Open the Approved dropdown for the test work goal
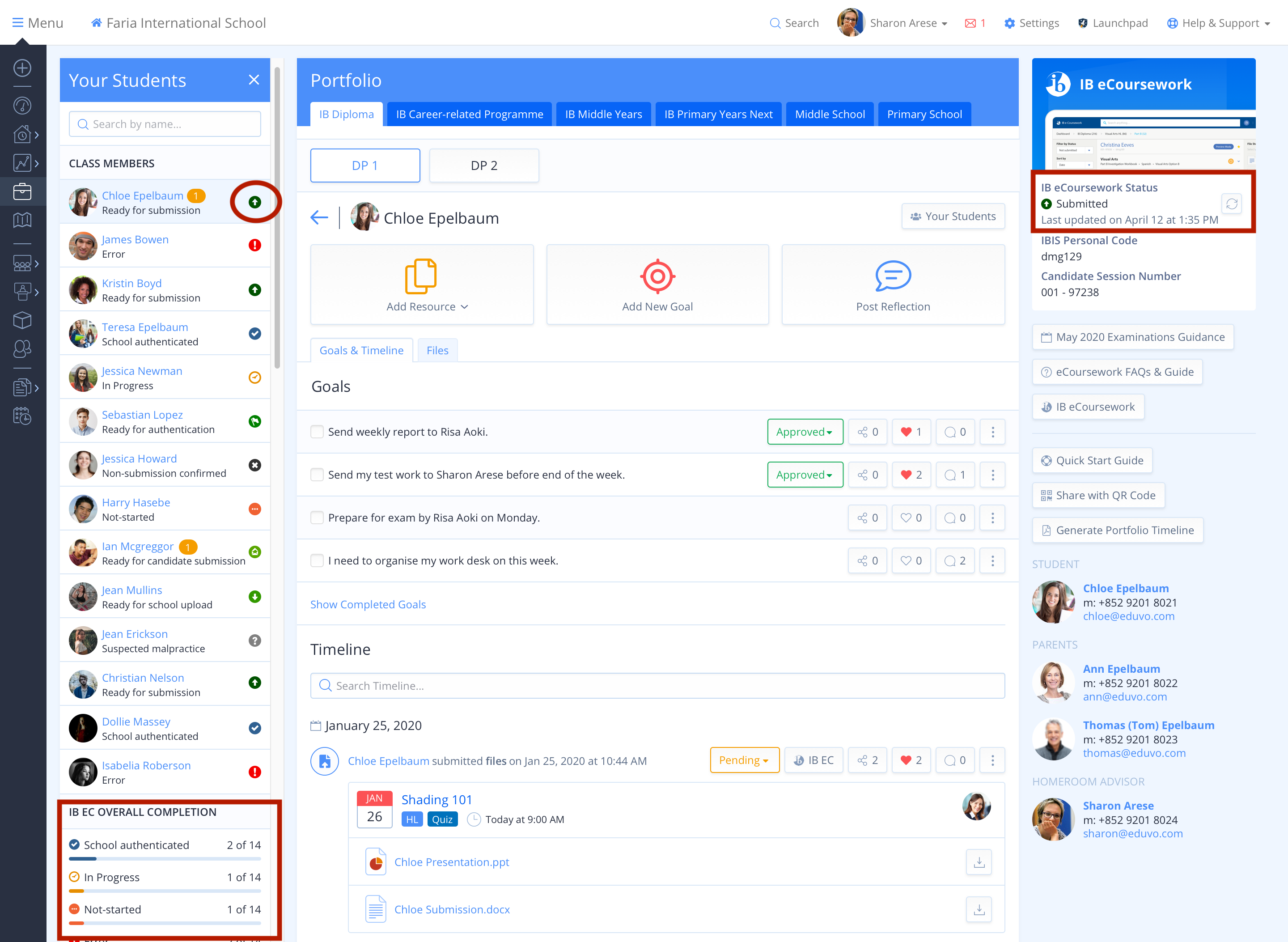 pos(805,475)
